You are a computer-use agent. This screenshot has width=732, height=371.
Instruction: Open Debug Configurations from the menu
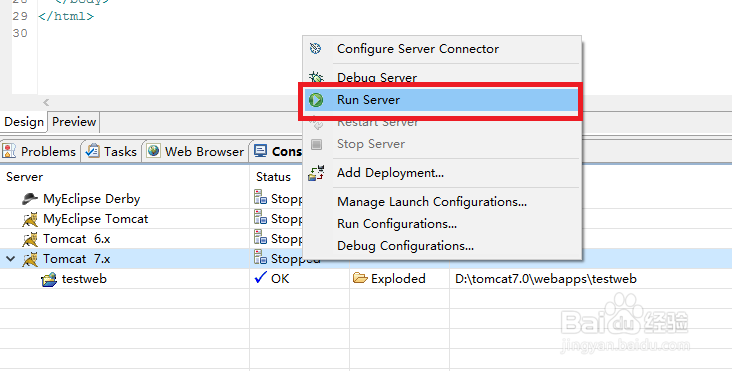pos(405,246)
